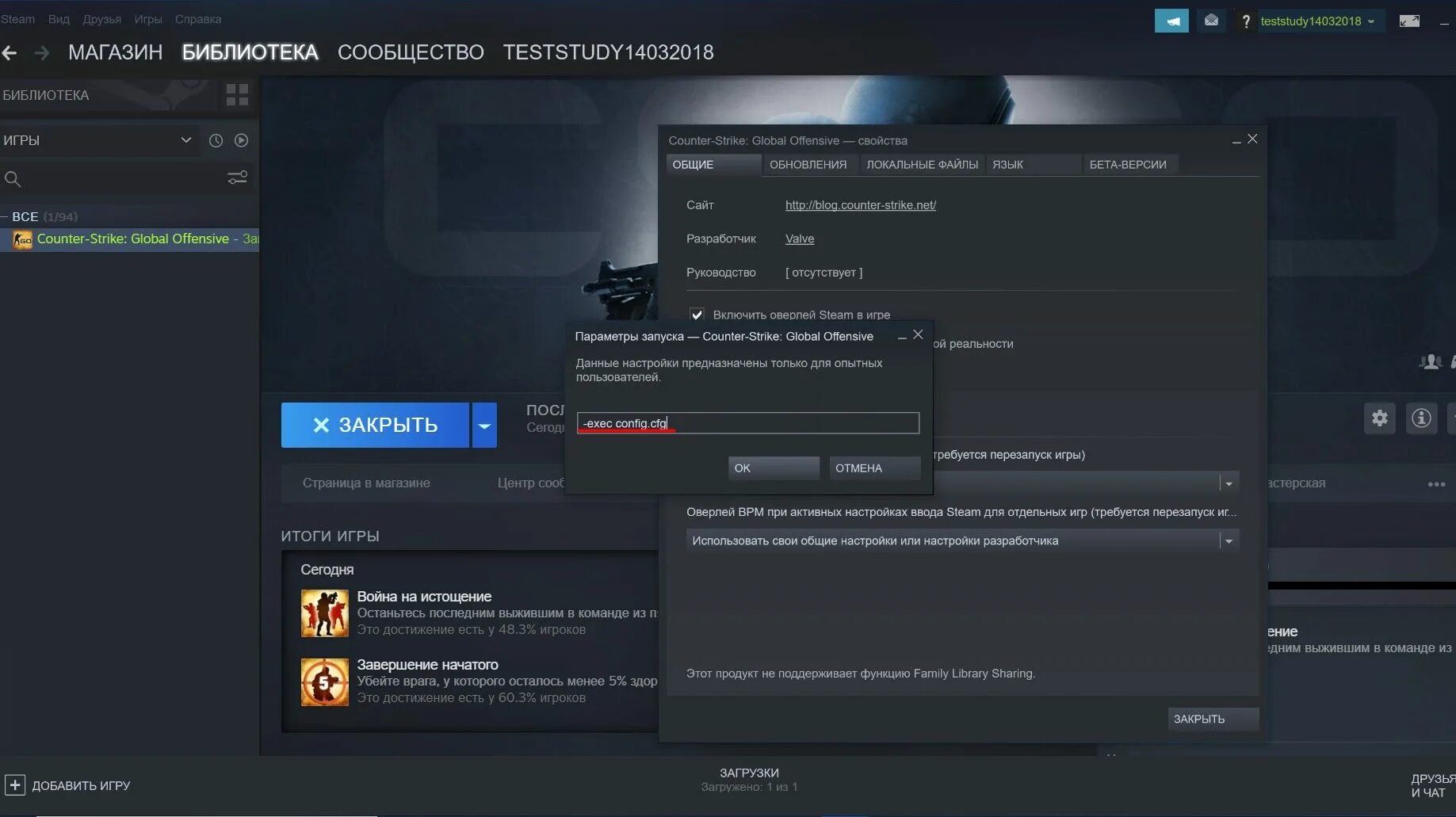Expand the ИГРЫ category dropdown

[185, 140]
